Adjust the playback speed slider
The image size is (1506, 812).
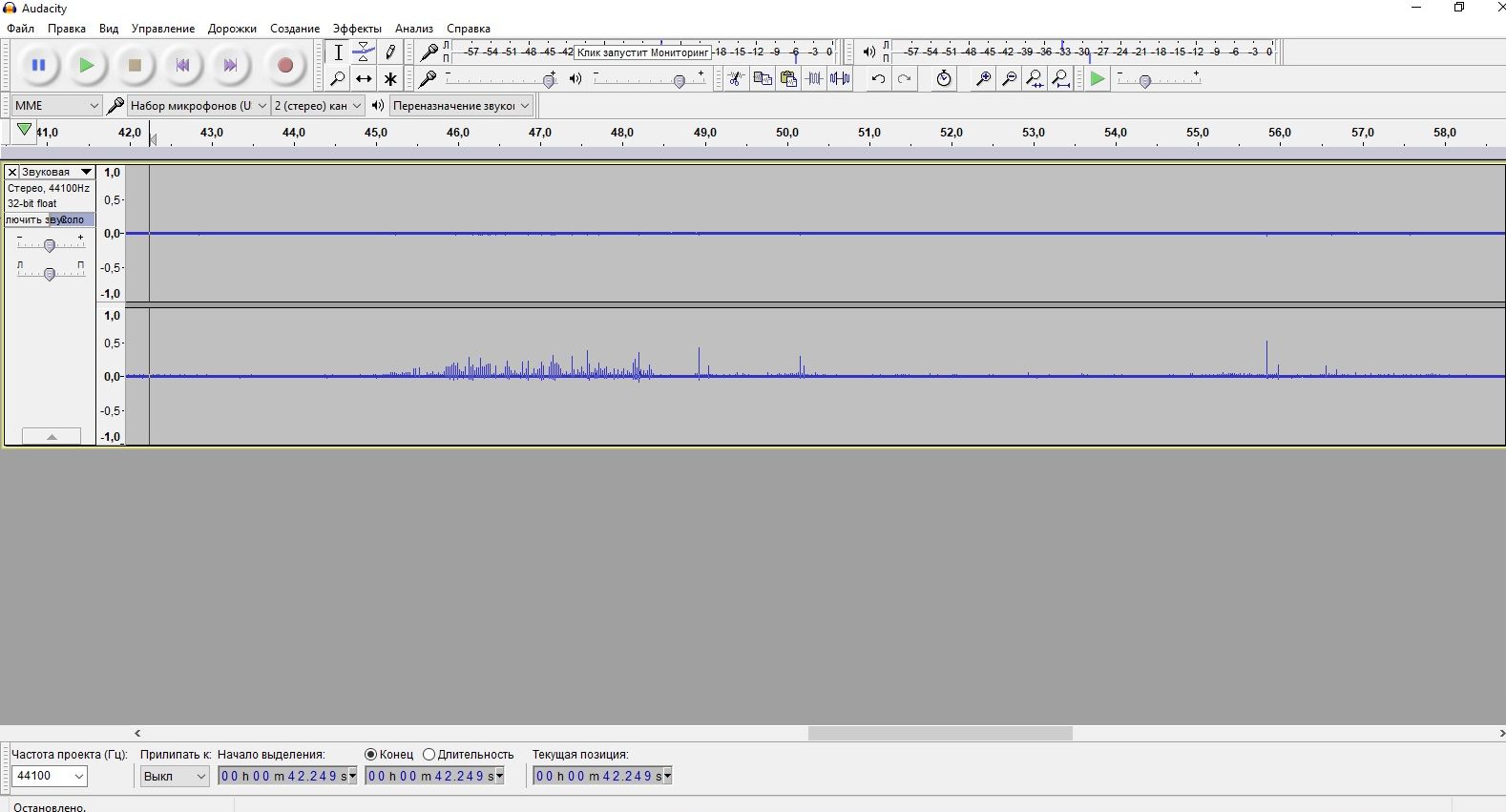click(1158, 78)
